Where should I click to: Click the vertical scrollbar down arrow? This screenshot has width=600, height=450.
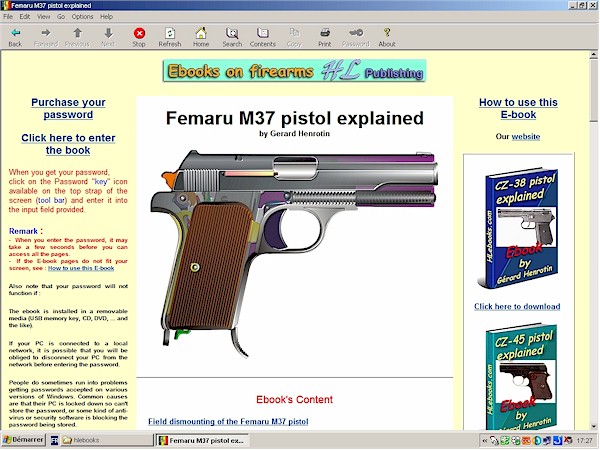tap(593, 426)
